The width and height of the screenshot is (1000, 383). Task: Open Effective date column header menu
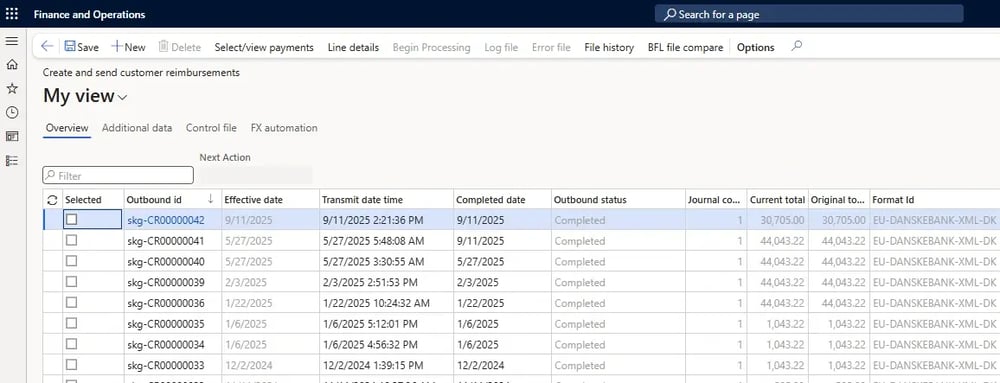tap(270, 199)
